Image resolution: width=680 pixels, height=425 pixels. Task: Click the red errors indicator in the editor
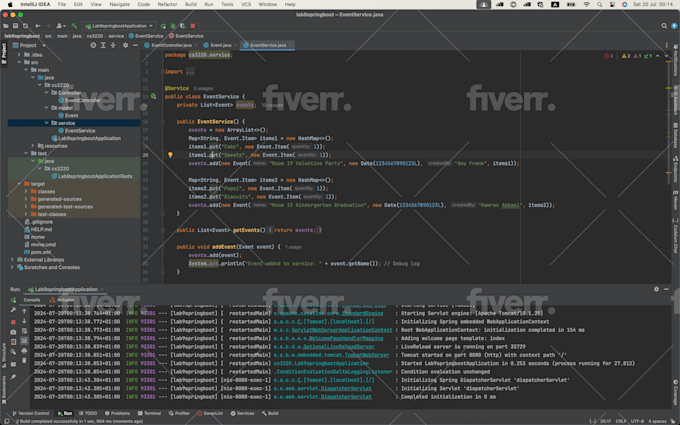coord(608,56)
